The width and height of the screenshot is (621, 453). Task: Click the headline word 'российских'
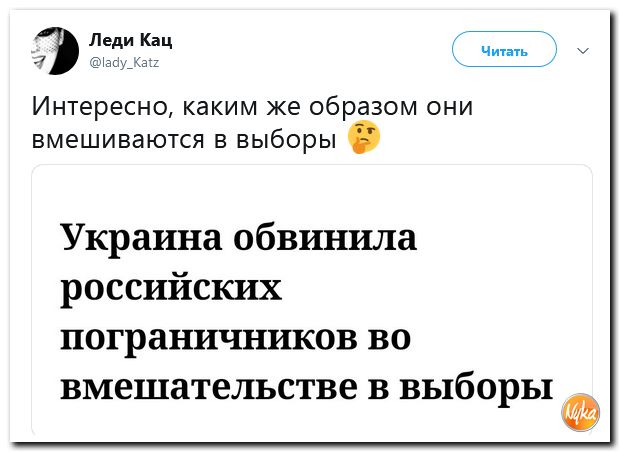coord(171,290)
